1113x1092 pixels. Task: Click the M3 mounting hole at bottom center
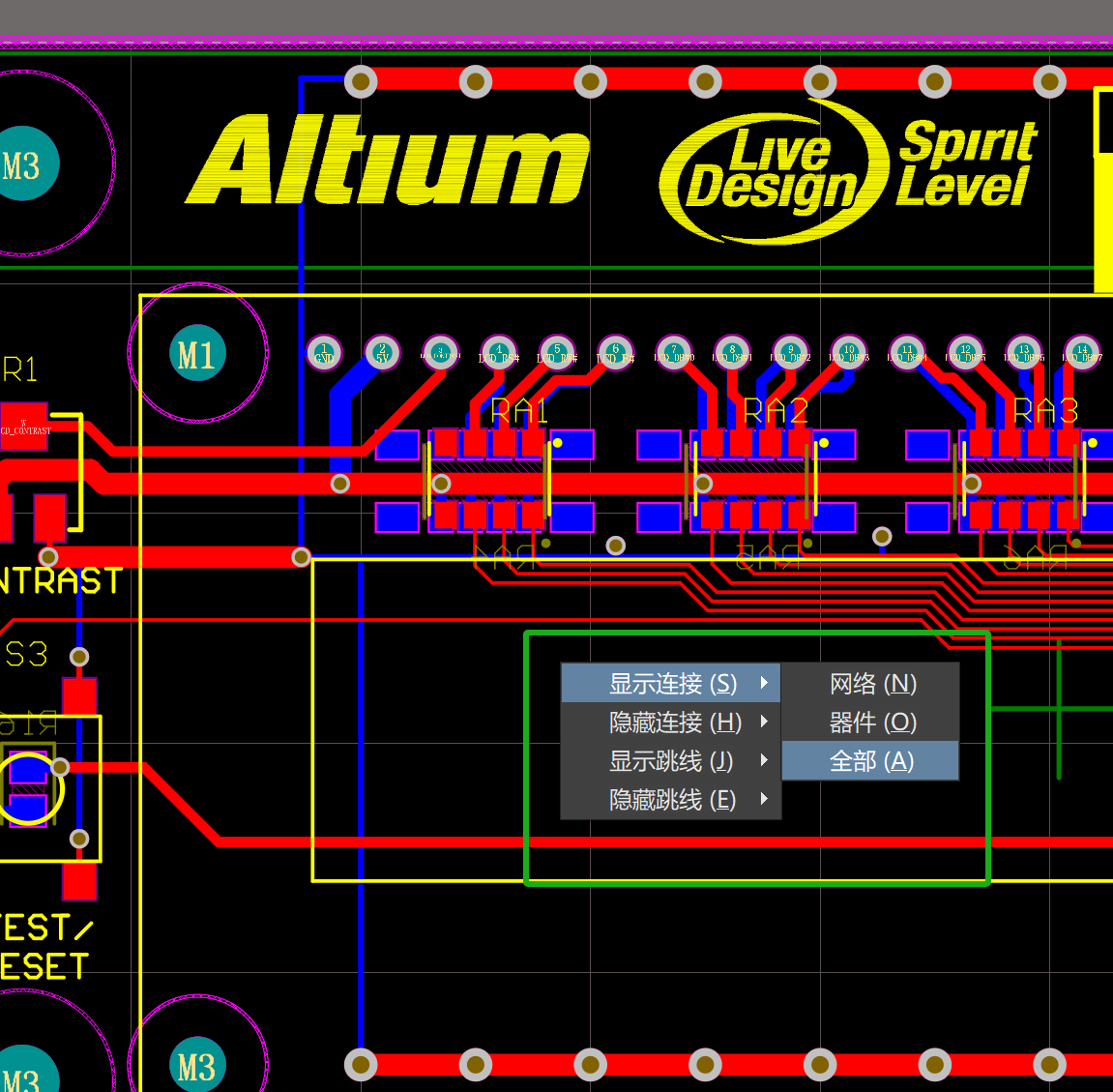point(197,1065)
